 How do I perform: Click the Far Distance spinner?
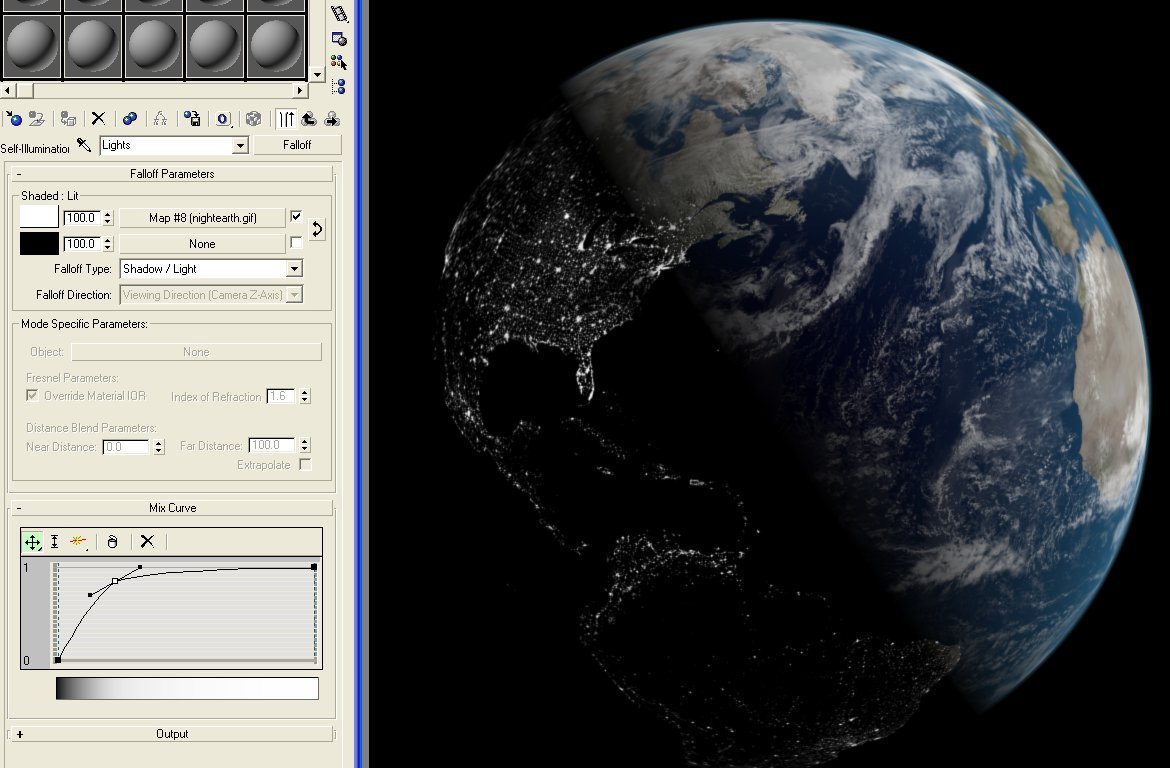[304, 446]
